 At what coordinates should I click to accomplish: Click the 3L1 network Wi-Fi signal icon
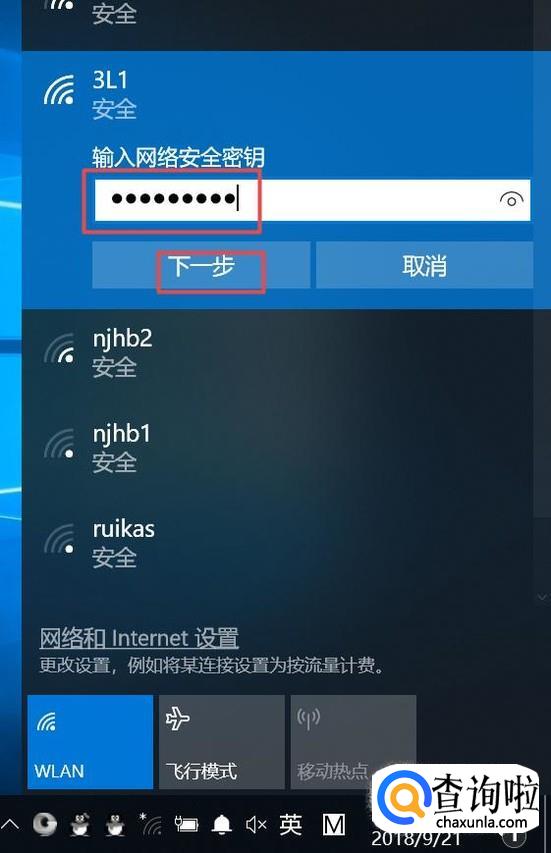pyautogui.click(x=59, y=90)
